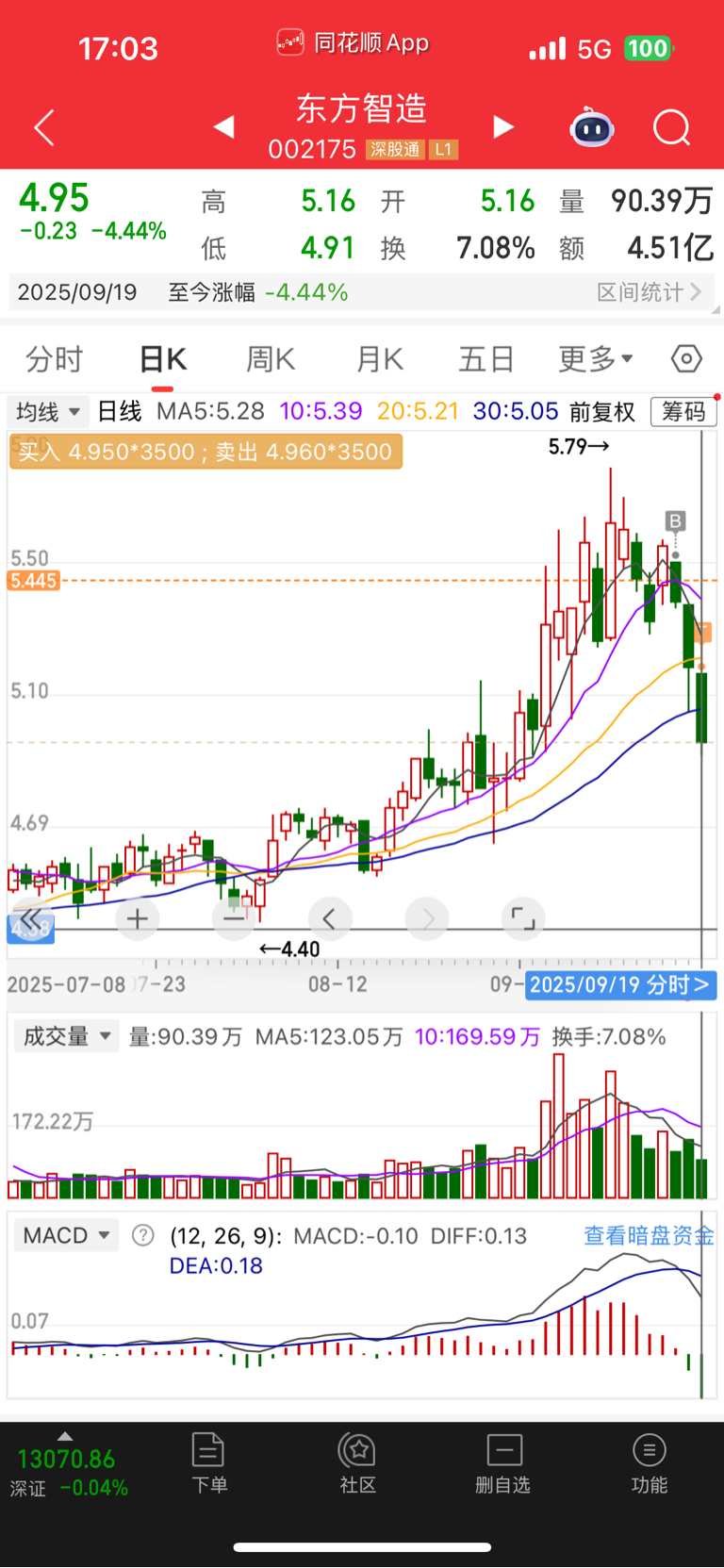Tap the MA5:5.28 moving average label

pyautogui.click(x=210, y=412)
